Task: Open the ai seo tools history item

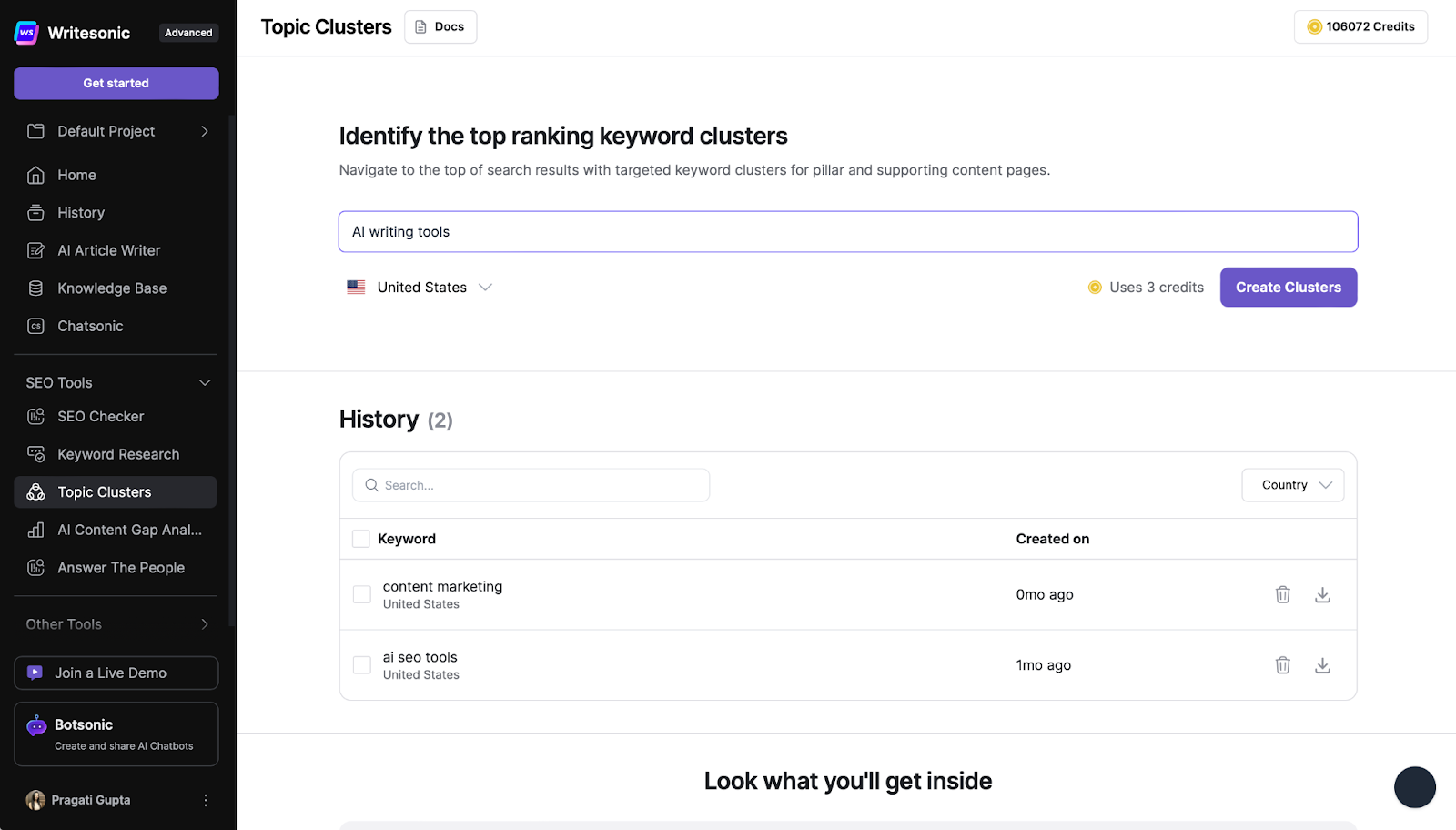Action: [420, 657]
